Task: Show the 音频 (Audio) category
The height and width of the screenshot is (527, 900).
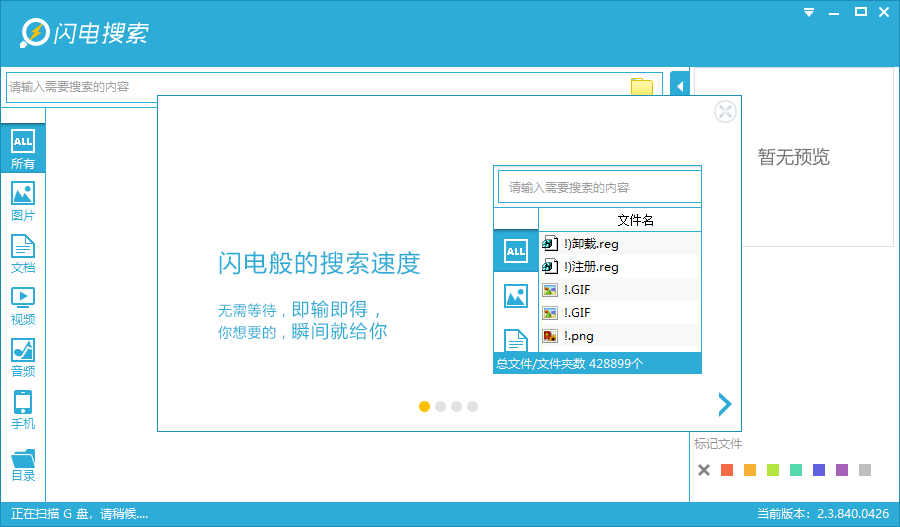Action: (x=23, y=356)
